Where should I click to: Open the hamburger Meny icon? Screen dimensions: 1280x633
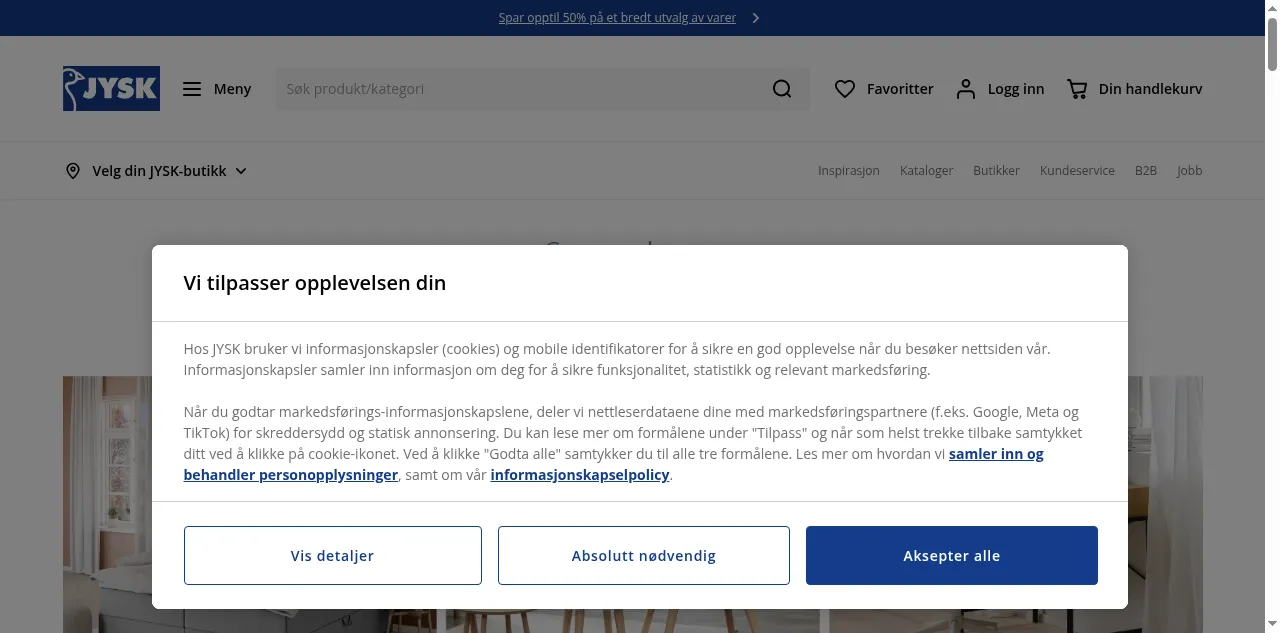192,89
